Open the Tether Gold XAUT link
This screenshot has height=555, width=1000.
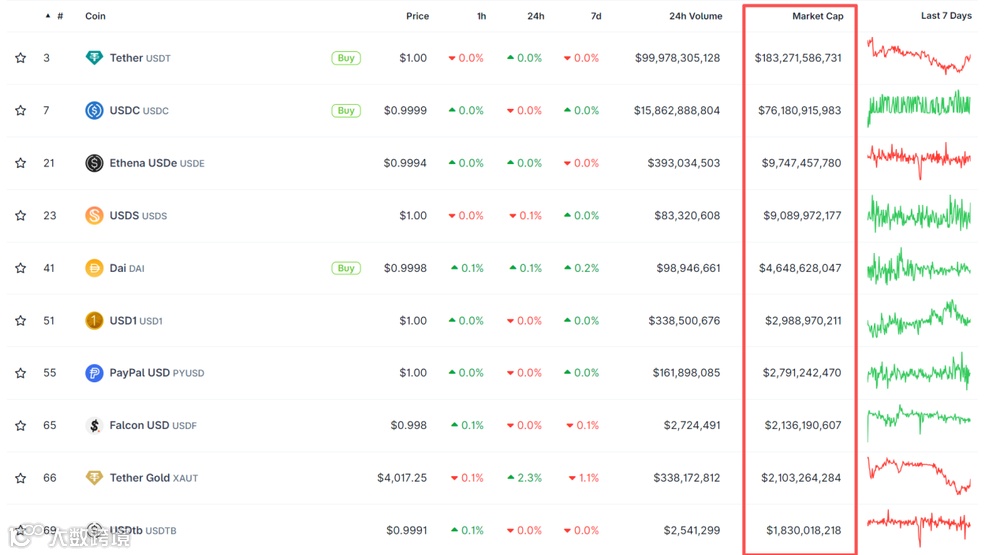point(154,478)
